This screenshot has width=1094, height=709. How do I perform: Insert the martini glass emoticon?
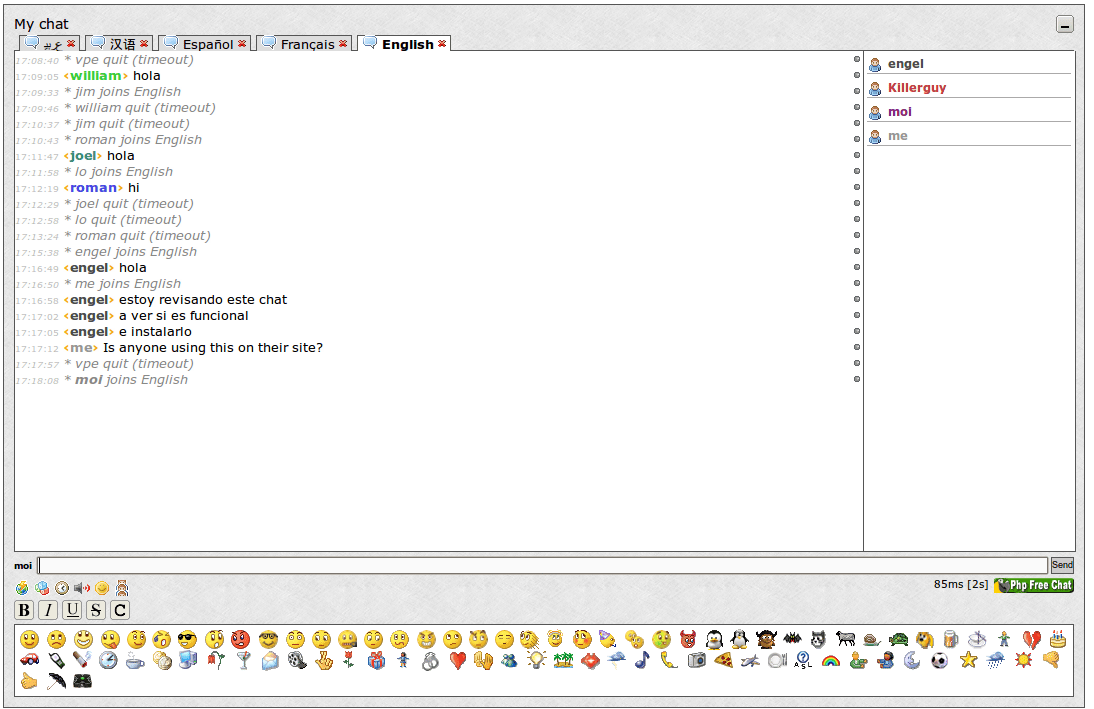pyautogui.click(x=243, y=660)
